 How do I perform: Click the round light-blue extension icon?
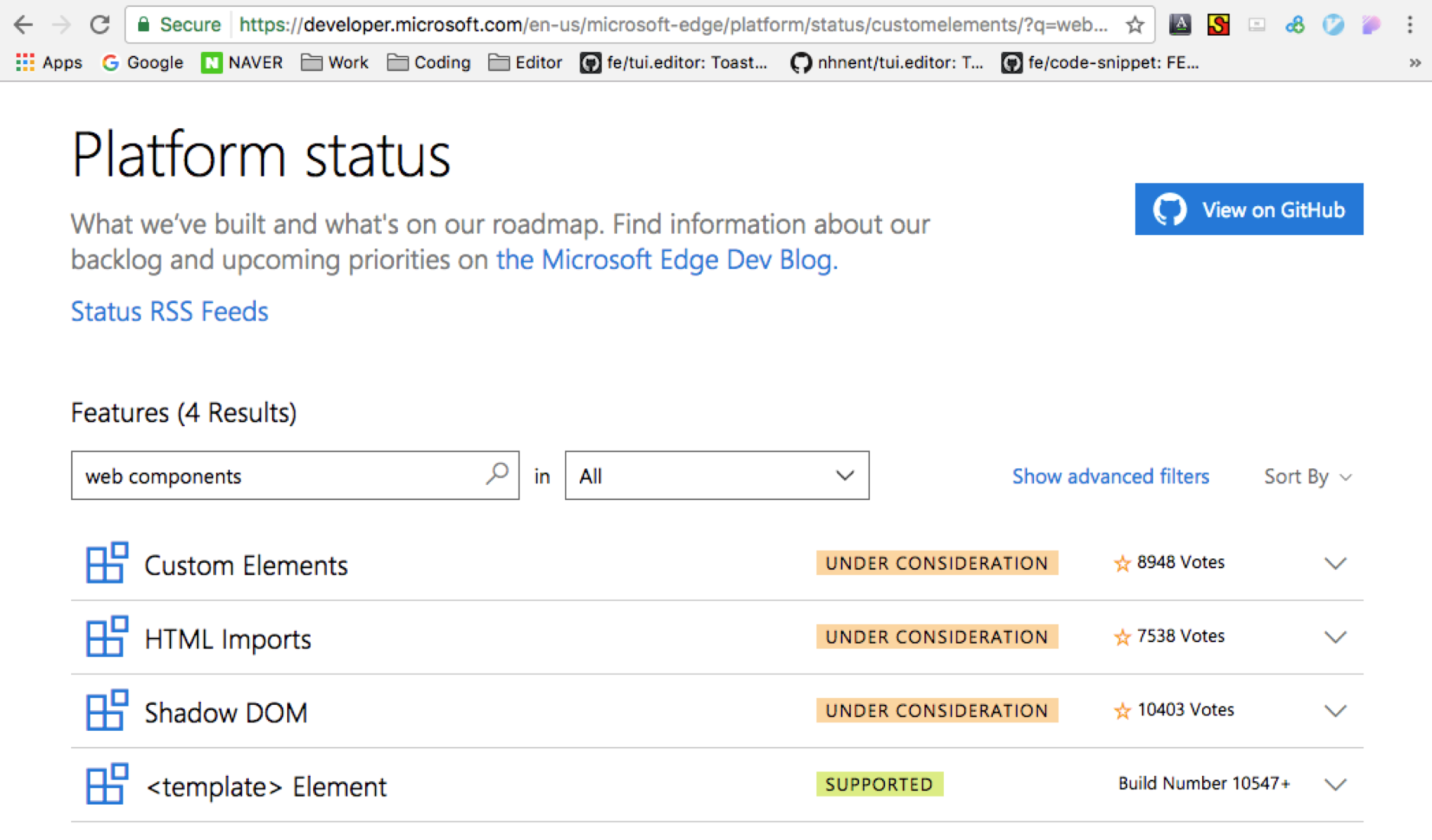pos(1333,25)
